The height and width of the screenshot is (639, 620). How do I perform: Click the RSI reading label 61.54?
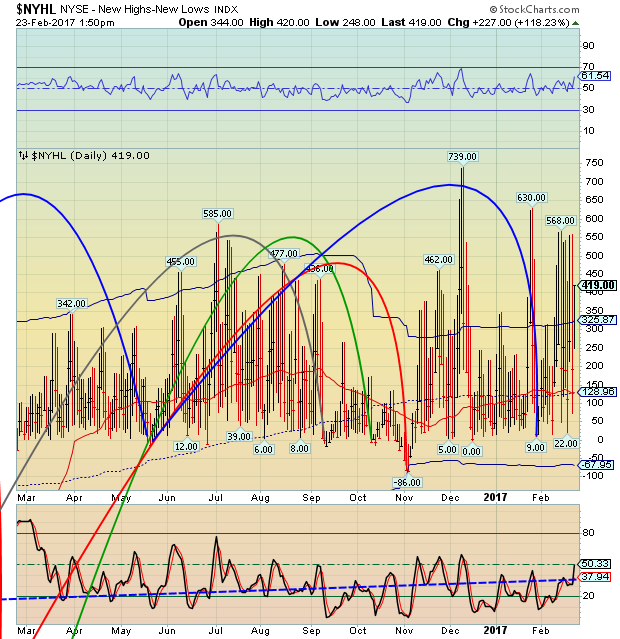595,75
